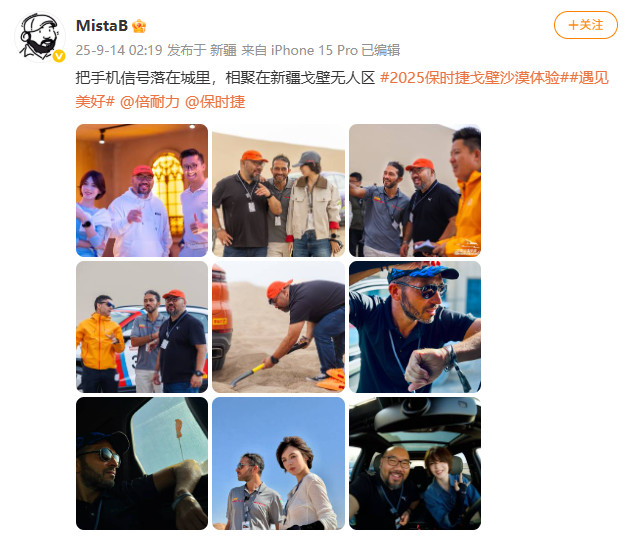
Task: Click the crown membership icon beside MistaB
Action: (139, 26)
